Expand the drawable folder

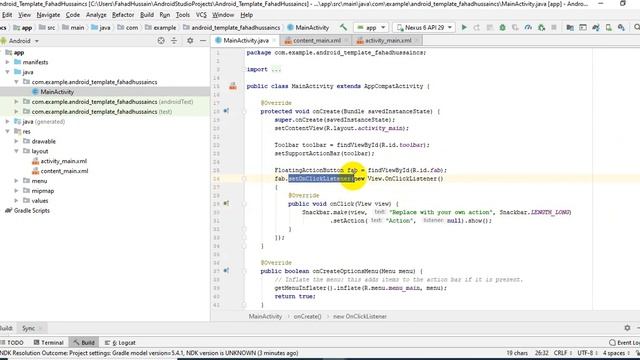16,141
